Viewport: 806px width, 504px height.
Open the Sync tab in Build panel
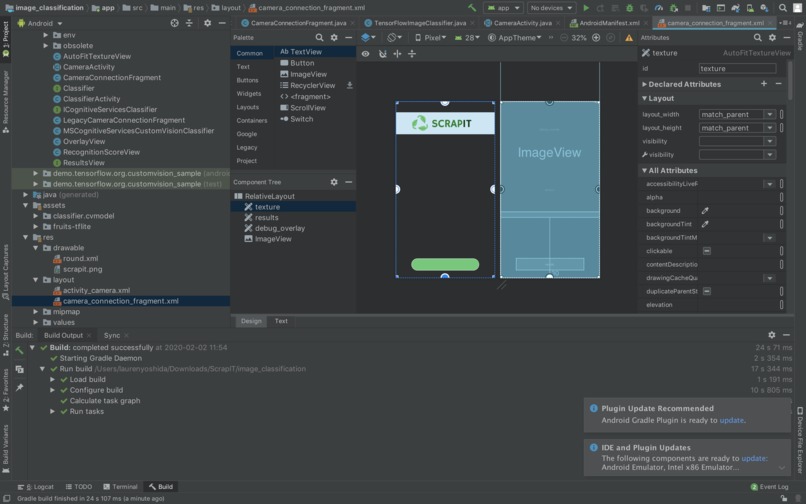coord(112,335)
